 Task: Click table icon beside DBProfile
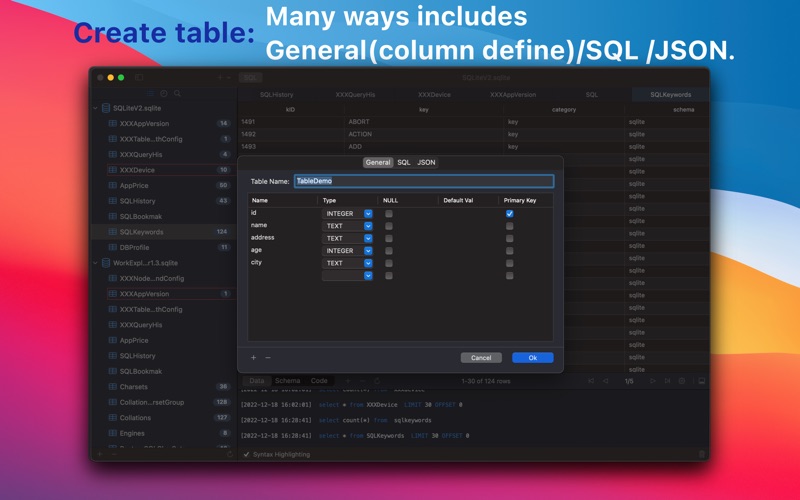113,247
